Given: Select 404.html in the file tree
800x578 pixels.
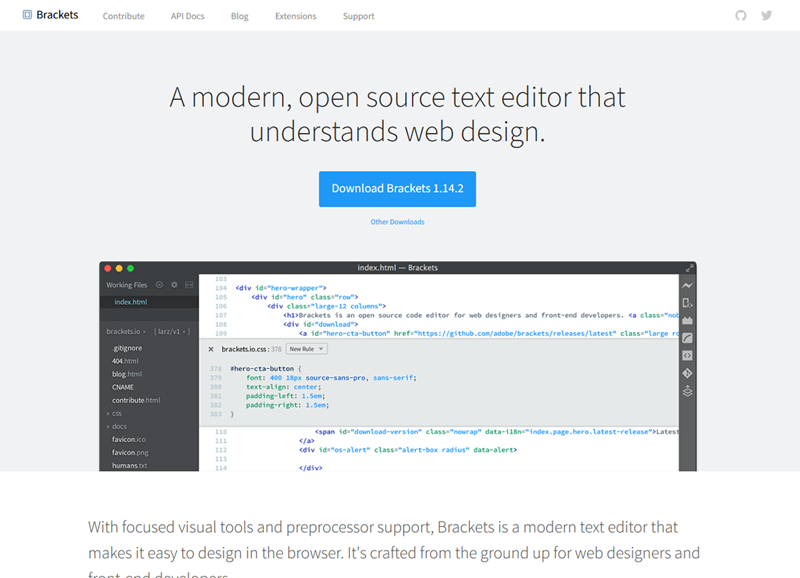Looking at the screenshot, I should [x=125, y=361].
